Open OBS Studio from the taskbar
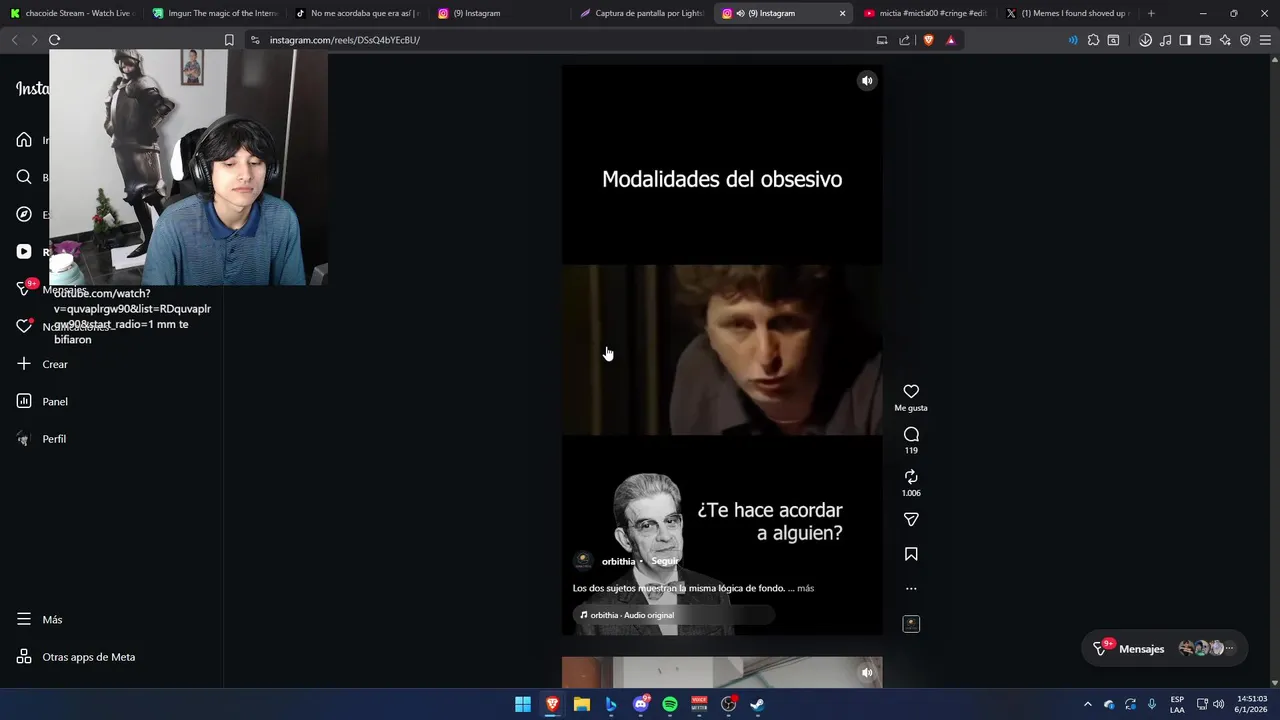The width and height of the screenshot is (1280, 720). pyautogui.click(x=729, y=704)
